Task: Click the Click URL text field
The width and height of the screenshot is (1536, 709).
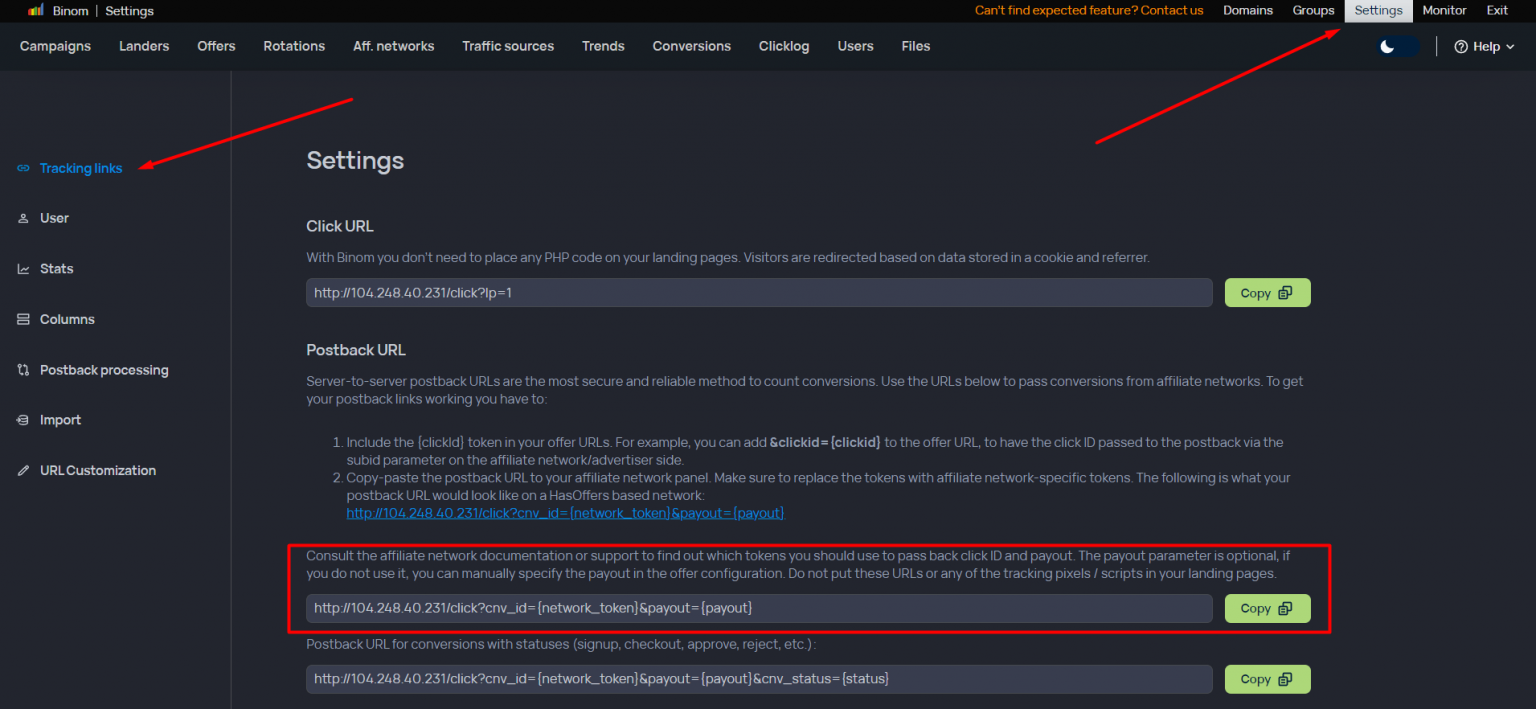Action: pos(758,293)
